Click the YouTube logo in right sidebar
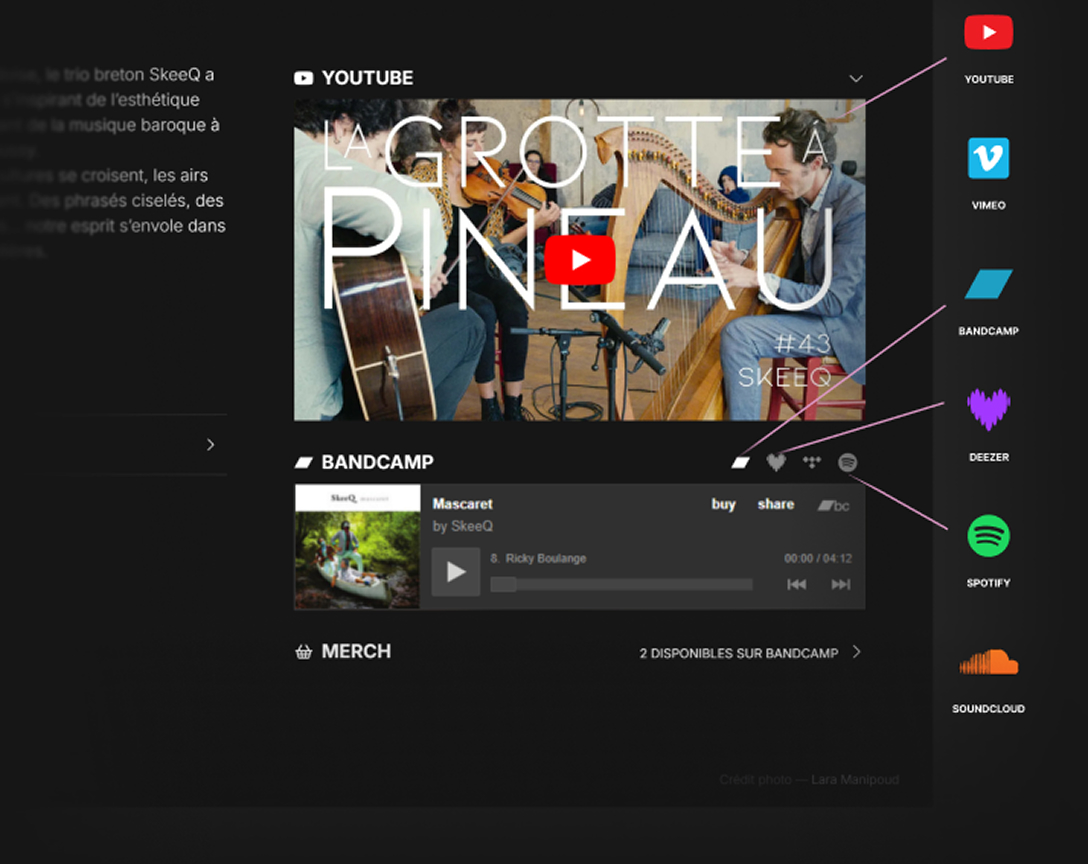The width and height of the screenshot is (1088, 864). (988, 33)
